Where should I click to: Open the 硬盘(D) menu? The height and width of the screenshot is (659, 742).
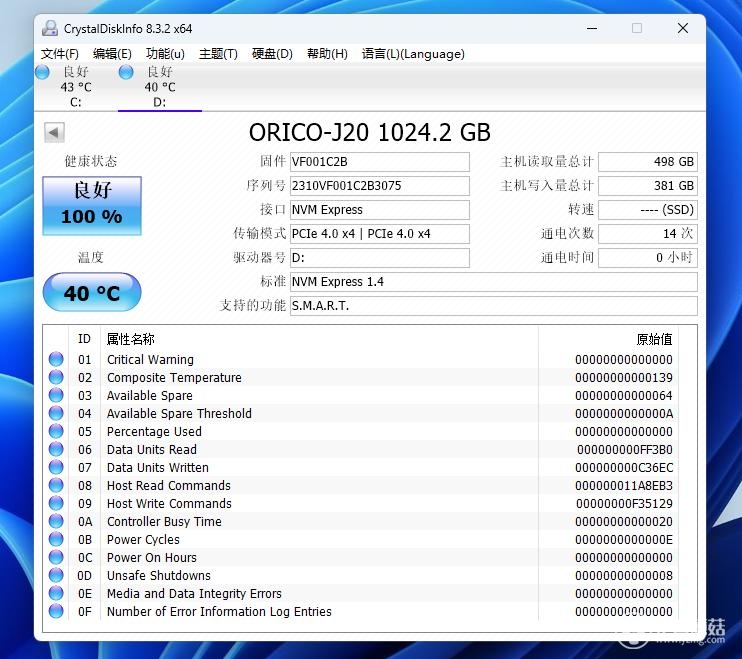tap(272, 54)
